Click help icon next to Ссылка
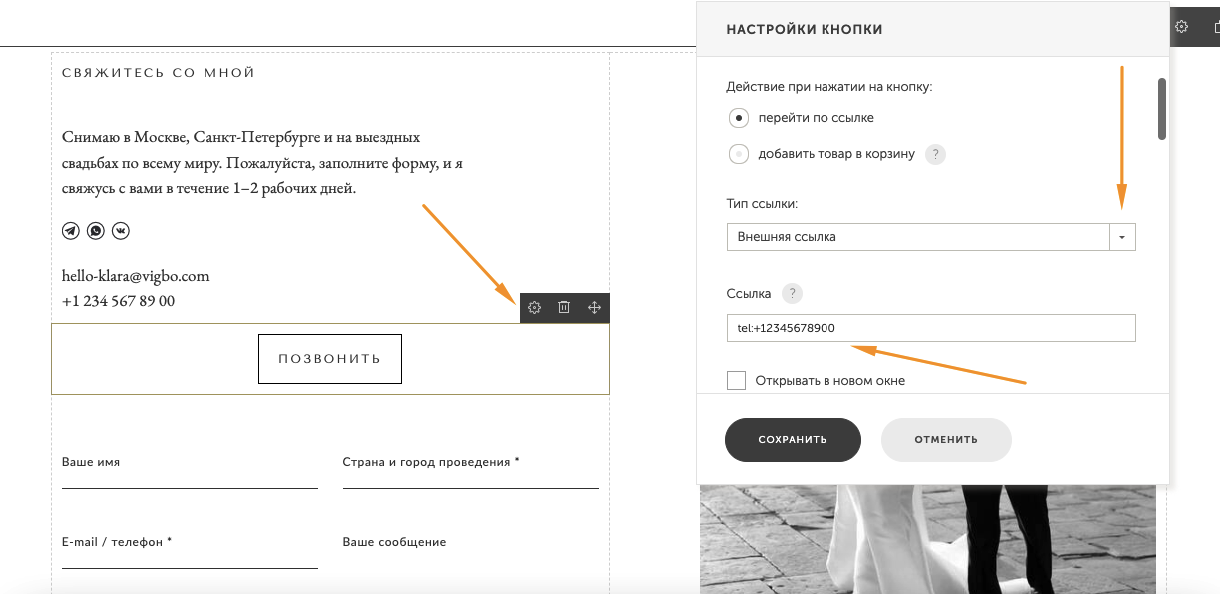1220x594 pixels. pyautogui.click(x=792, y=294)
